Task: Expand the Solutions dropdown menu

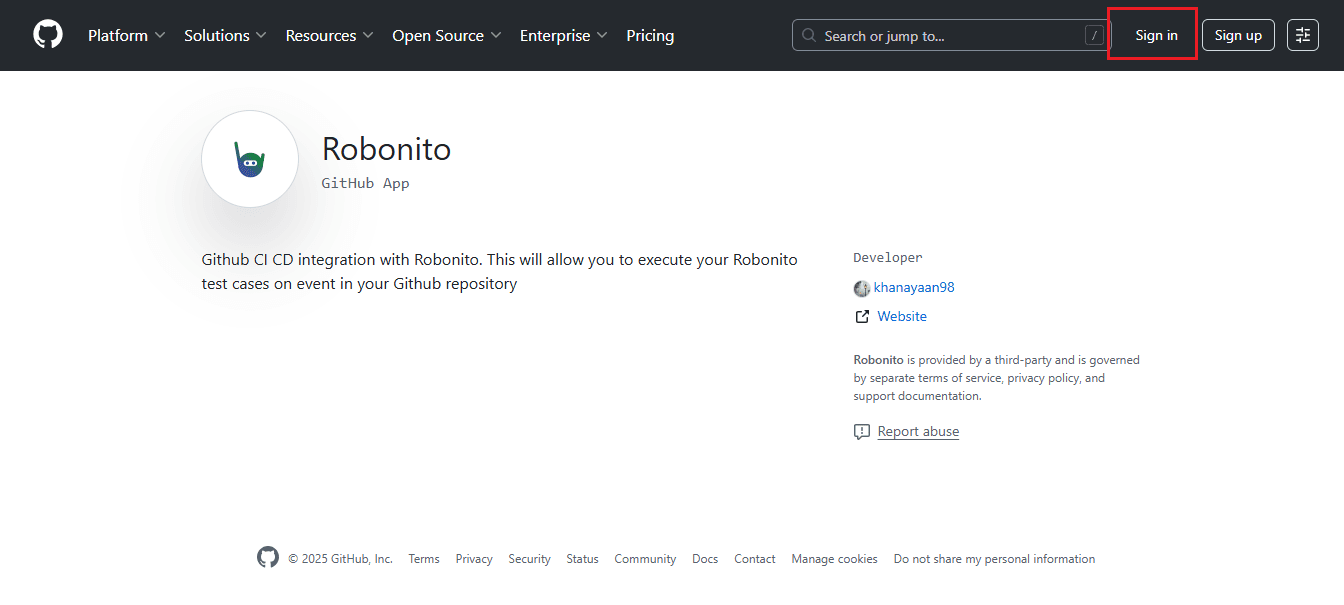Action: (226, 36)
